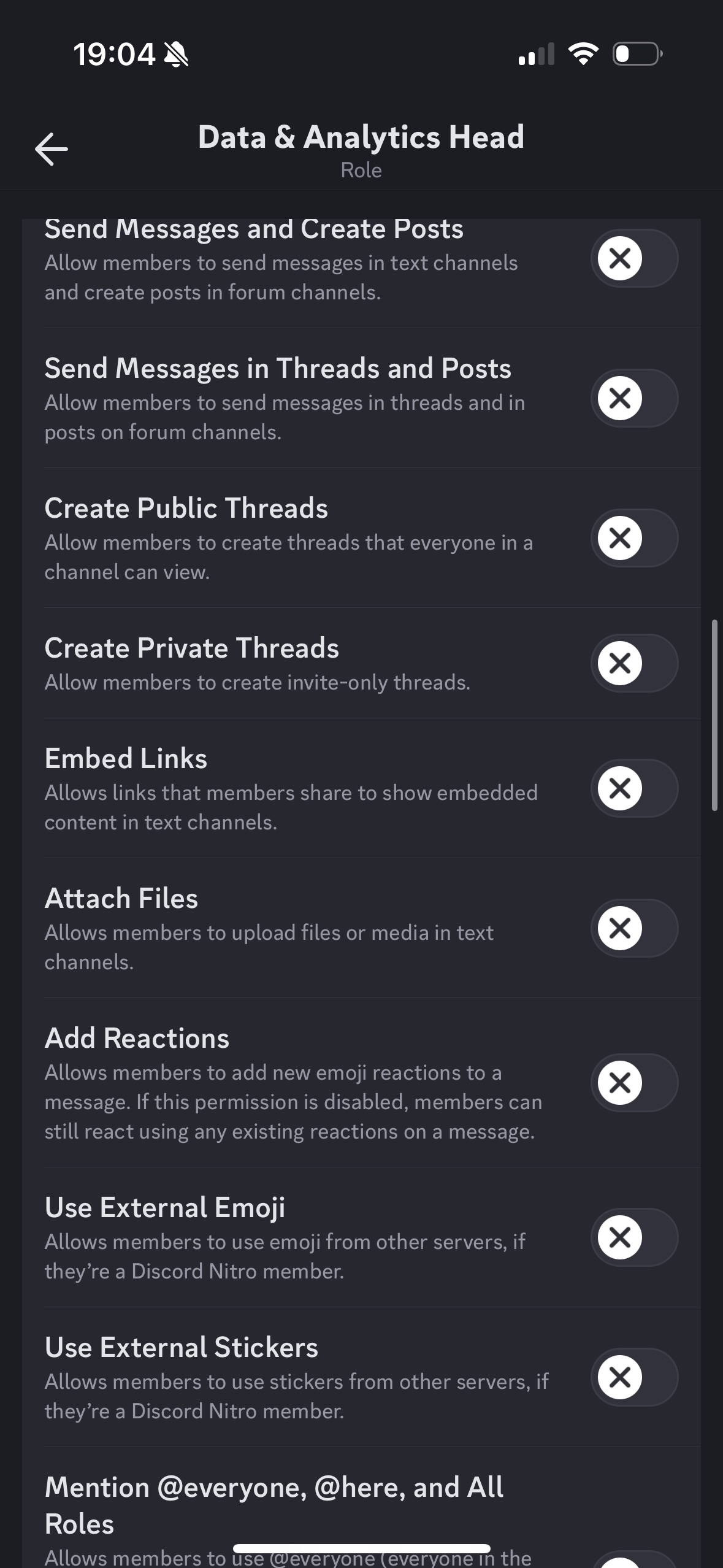Toggle Attach Files permission on

click(634, 928)
